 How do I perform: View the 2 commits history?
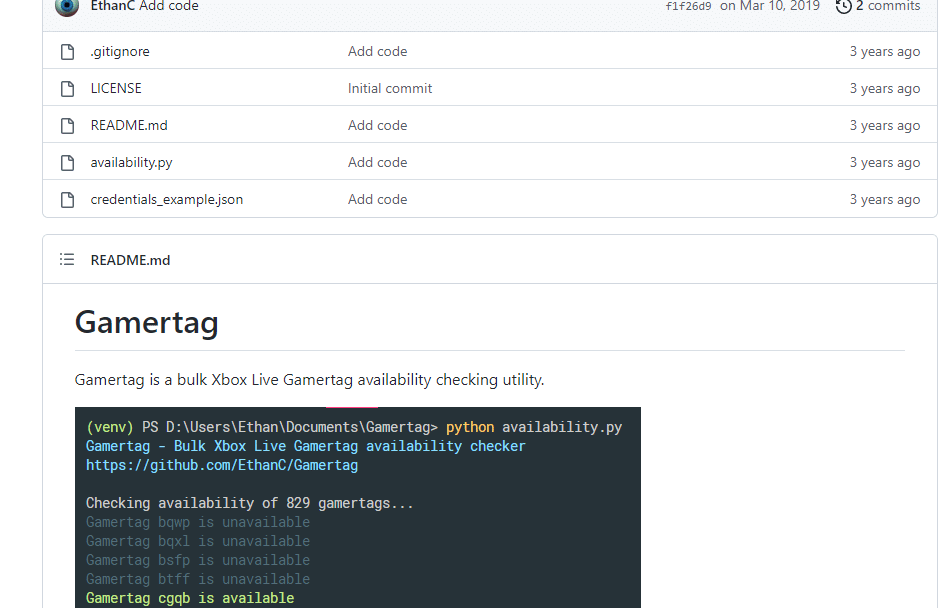[x=888, y=6]
